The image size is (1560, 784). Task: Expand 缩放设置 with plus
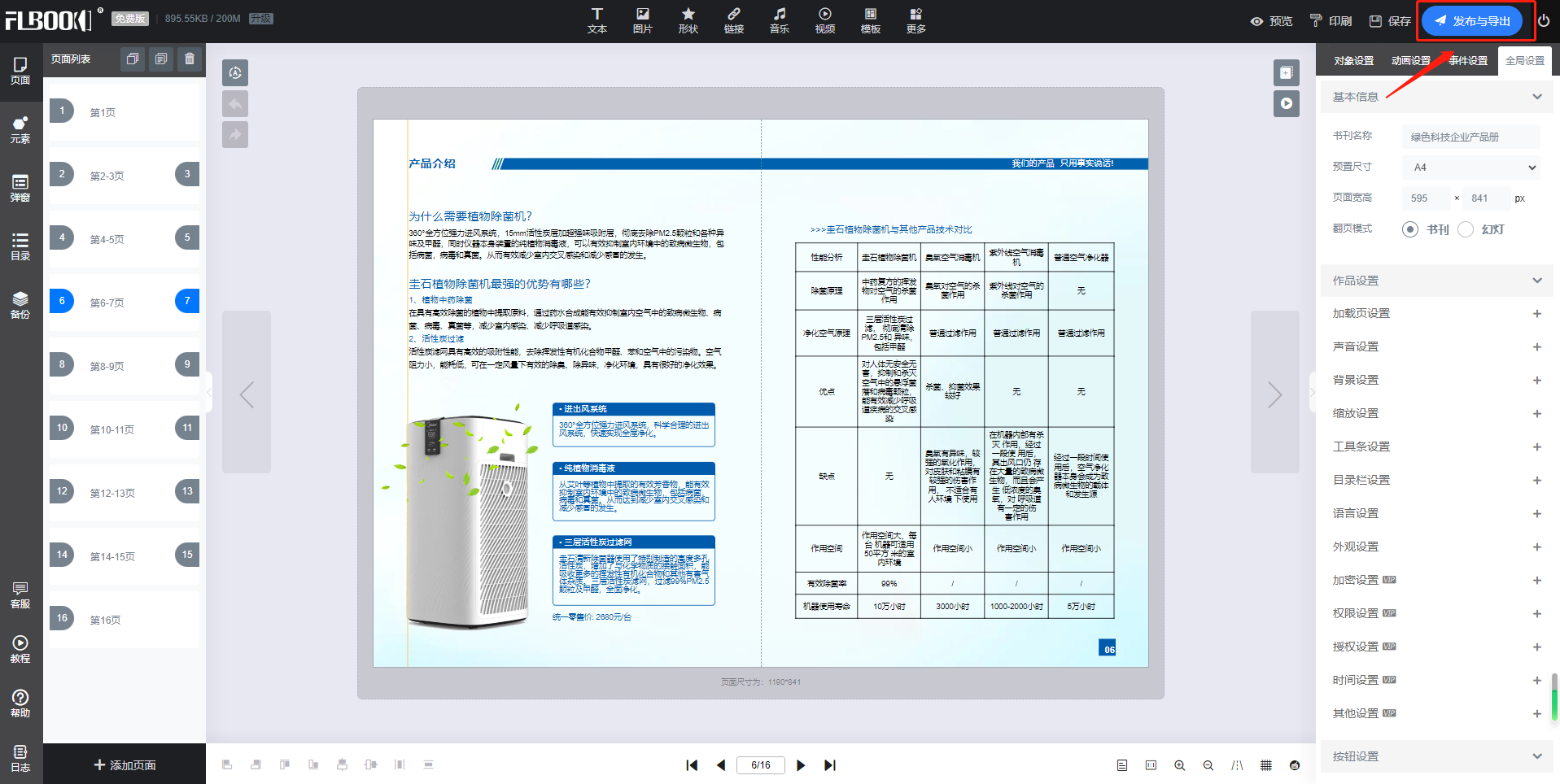coord(1537,414)
